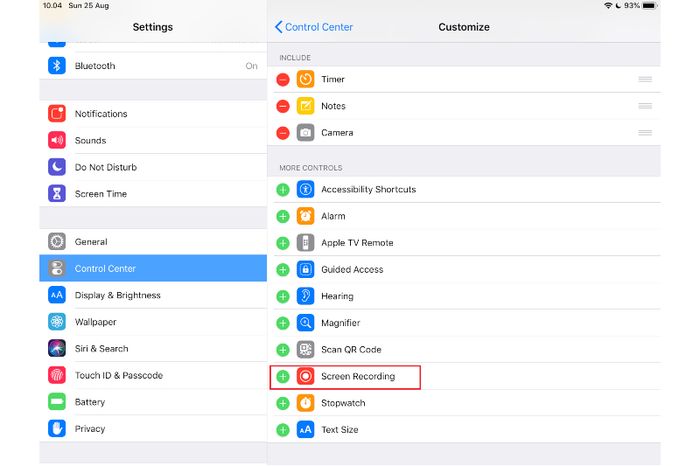The height and width of the screenshot is (466, 700).
Task: Grab the Camera reorder handle
Action: (645, 133)
